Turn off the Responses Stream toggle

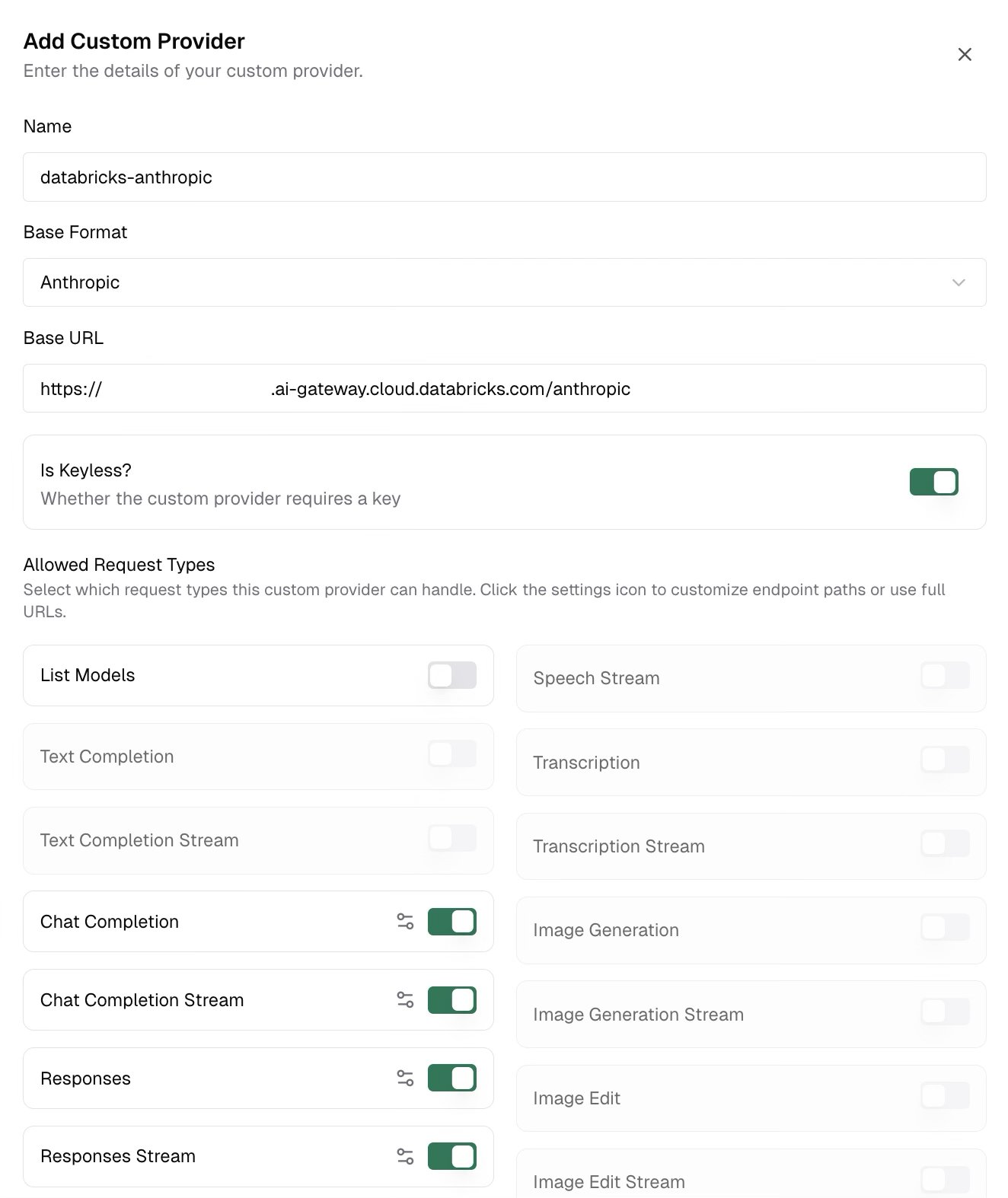(x=452, y=1157)
